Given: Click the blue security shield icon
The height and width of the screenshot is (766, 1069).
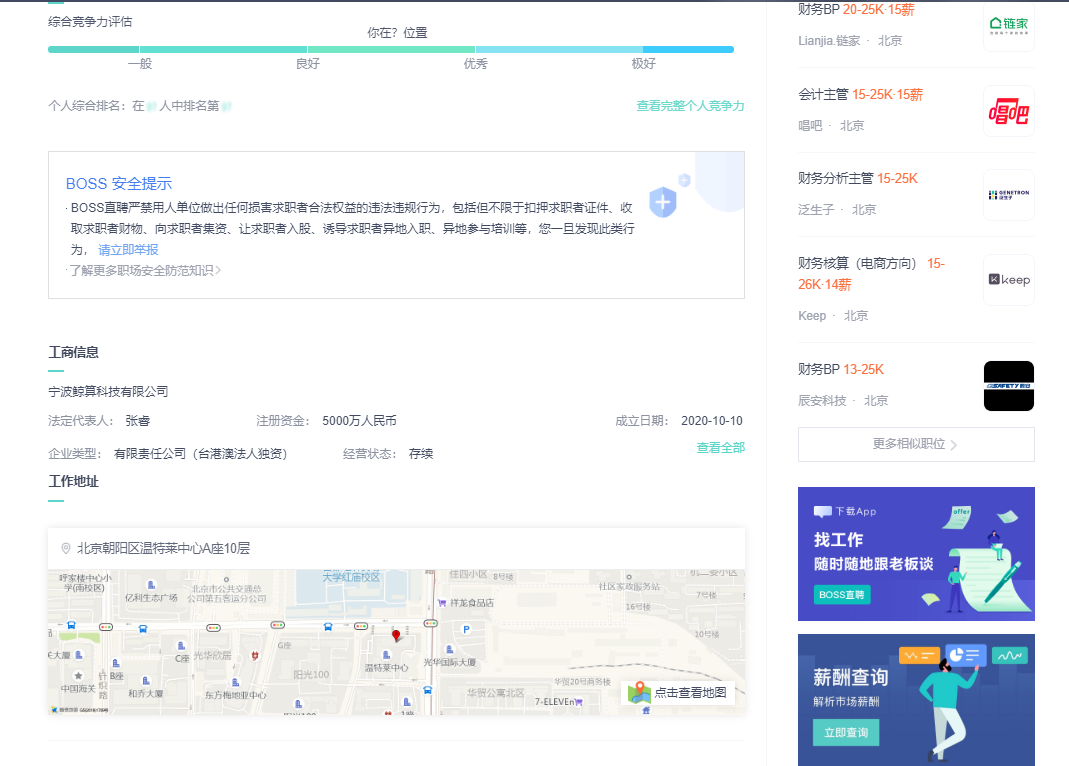Looking at the screenshot, I should point(663,202).
